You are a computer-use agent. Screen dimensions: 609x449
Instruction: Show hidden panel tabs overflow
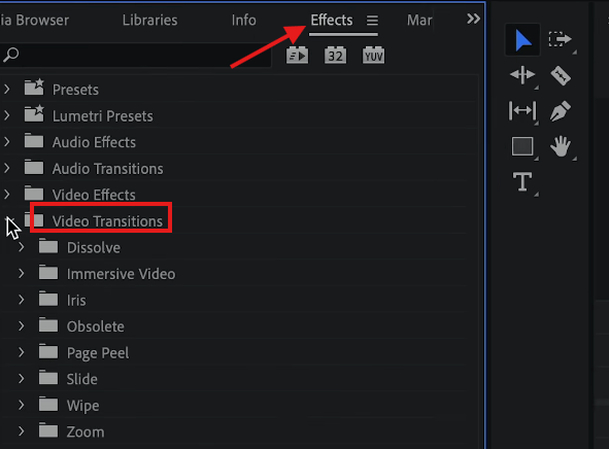tap(473, 19)
